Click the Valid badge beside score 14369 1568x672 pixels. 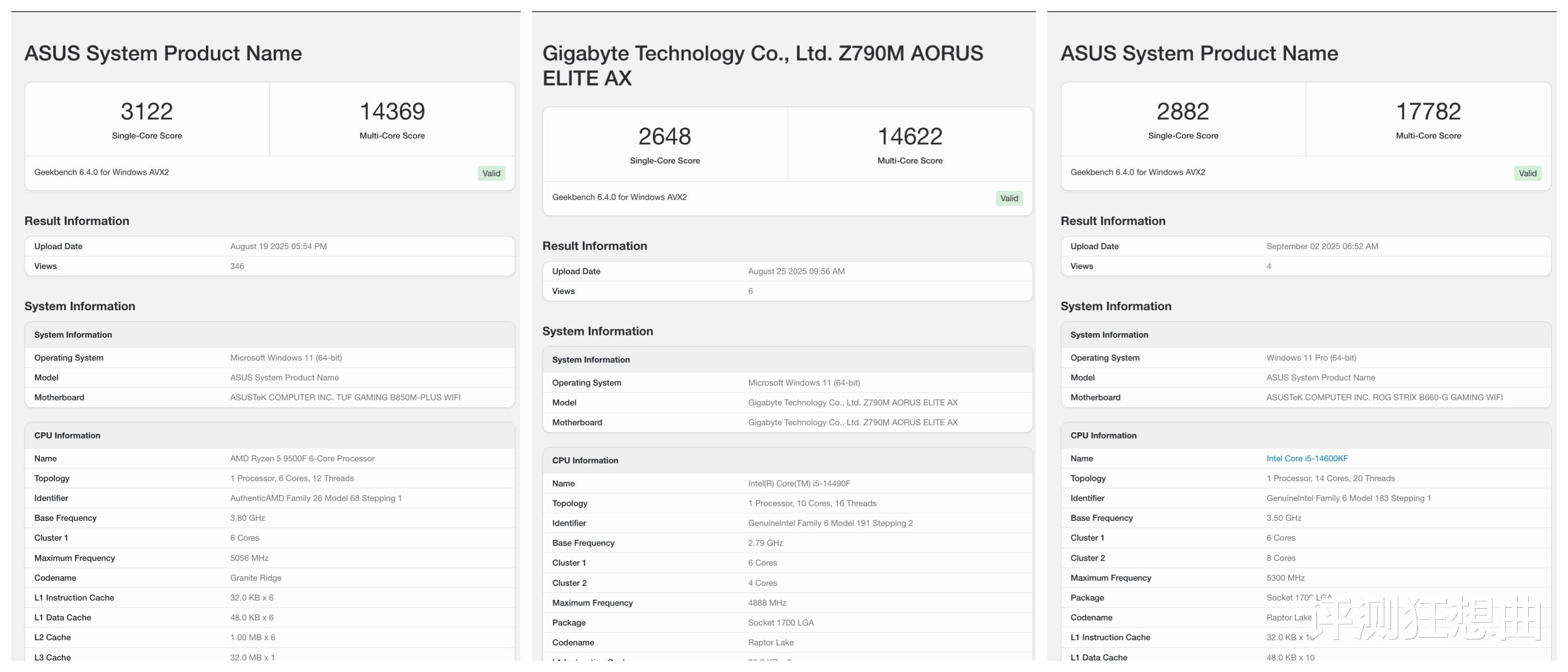click(x=491, y=174)
